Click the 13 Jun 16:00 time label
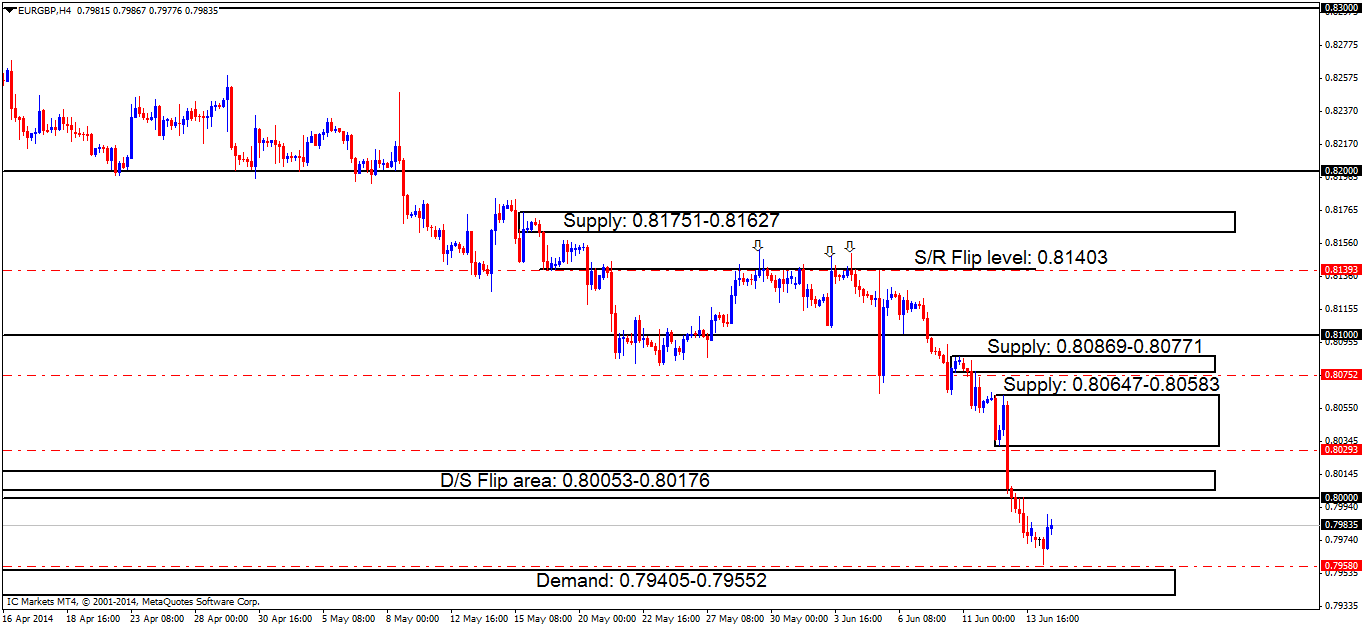The height and width of the screenshot is (627, 1362). click(1055, 619)
